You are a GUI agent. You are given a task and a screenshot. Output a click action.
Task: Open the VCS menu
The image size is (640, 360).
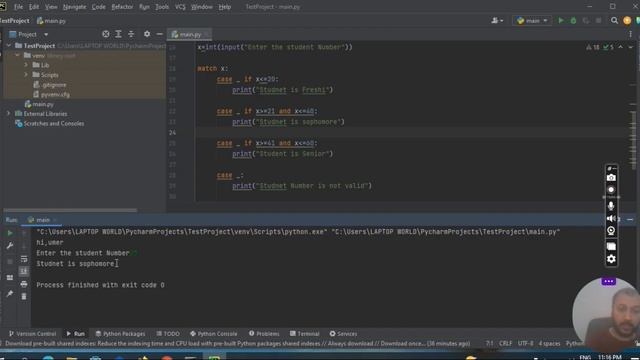(x=180, y=7)
